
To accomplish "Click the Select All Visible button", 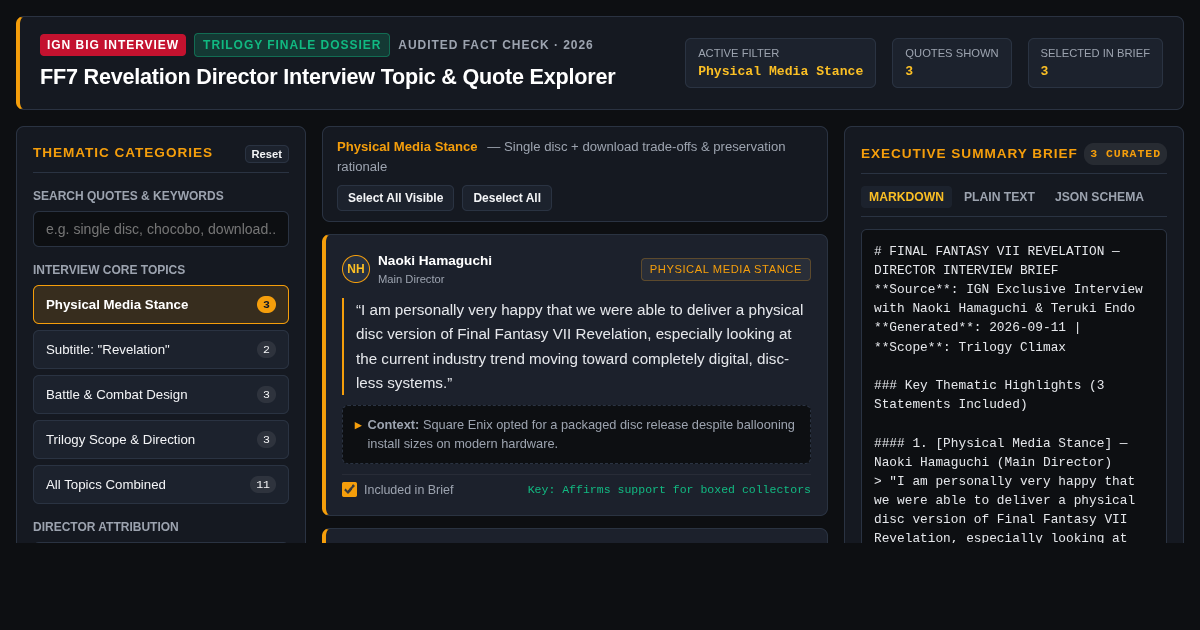I will (x=395, y=198).
